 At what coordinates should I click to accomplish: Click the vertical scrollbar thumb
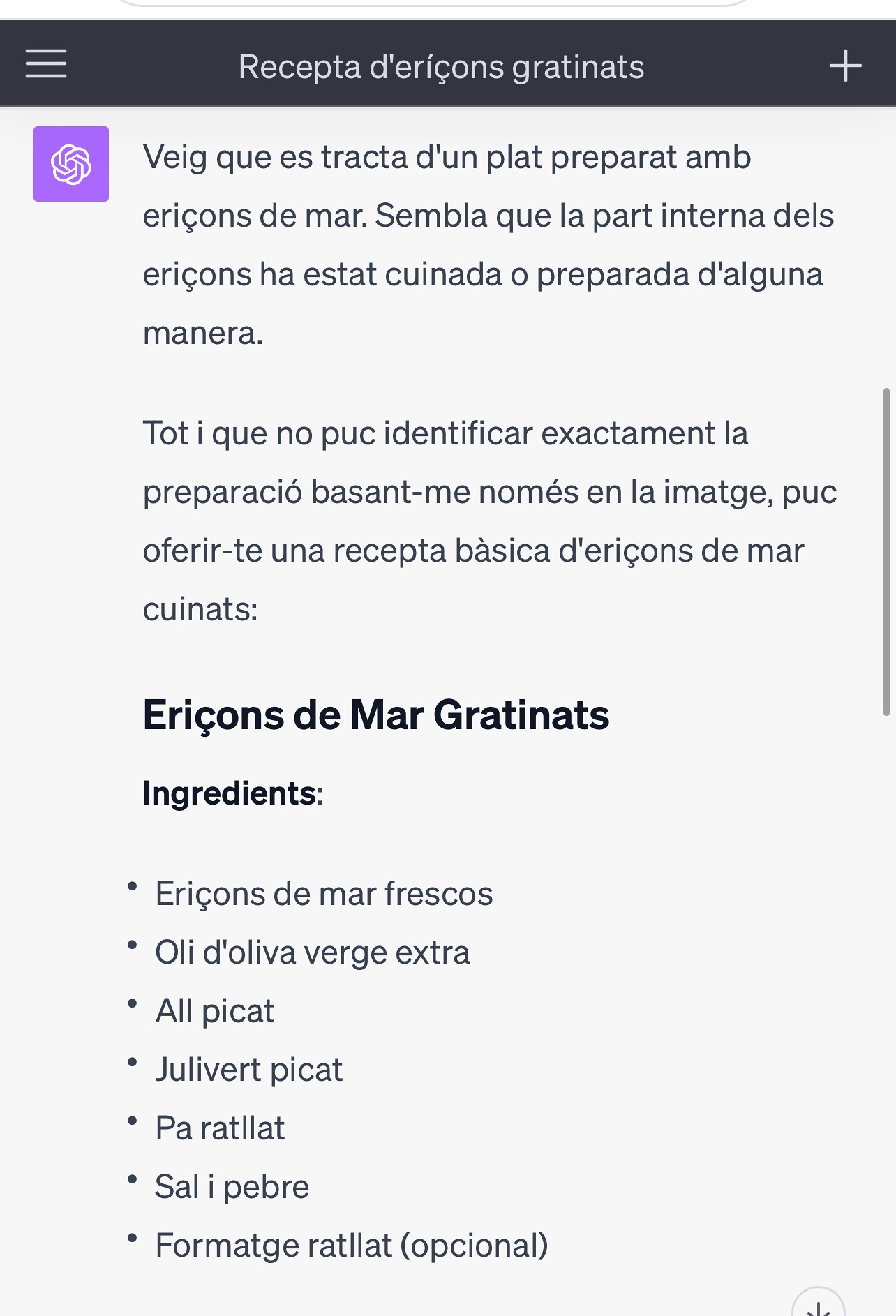[x=886, y=551]
